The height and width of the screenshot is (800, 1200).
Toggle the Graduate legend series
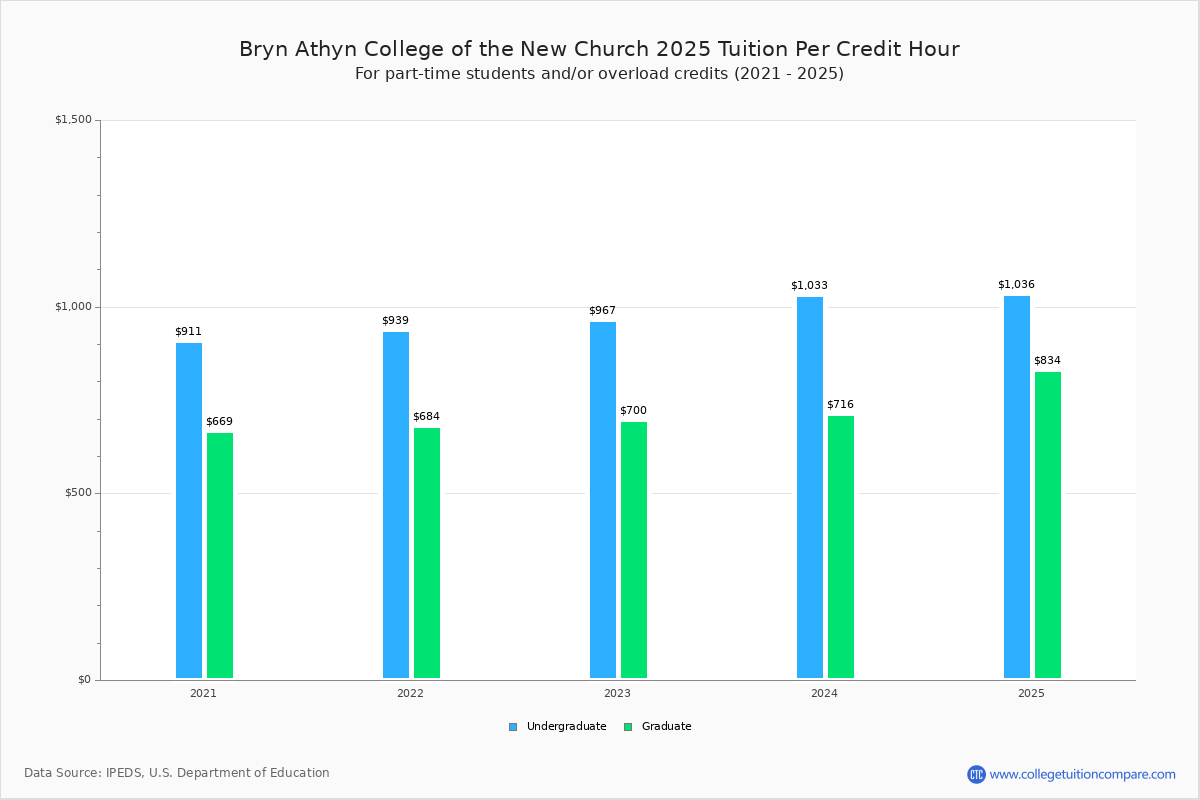658,727
